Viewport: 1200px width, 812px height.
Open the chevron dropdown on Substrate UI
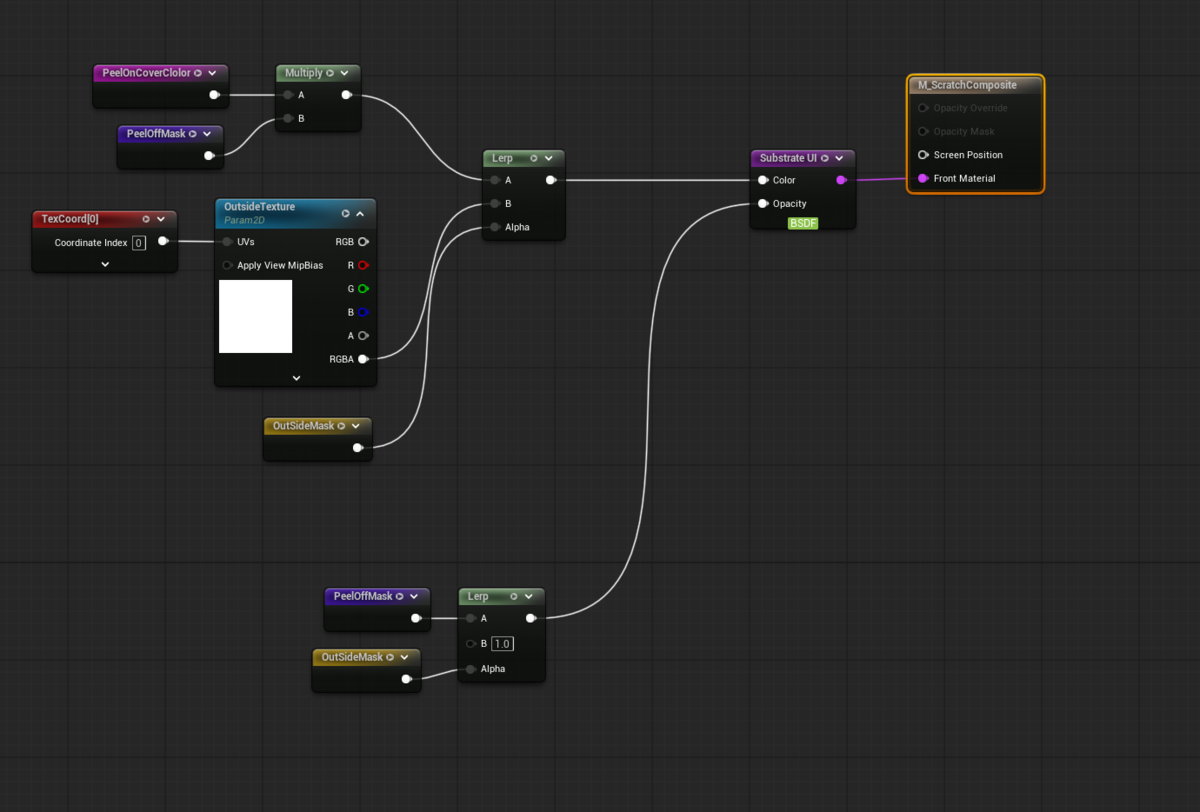[x=840, y=158]
